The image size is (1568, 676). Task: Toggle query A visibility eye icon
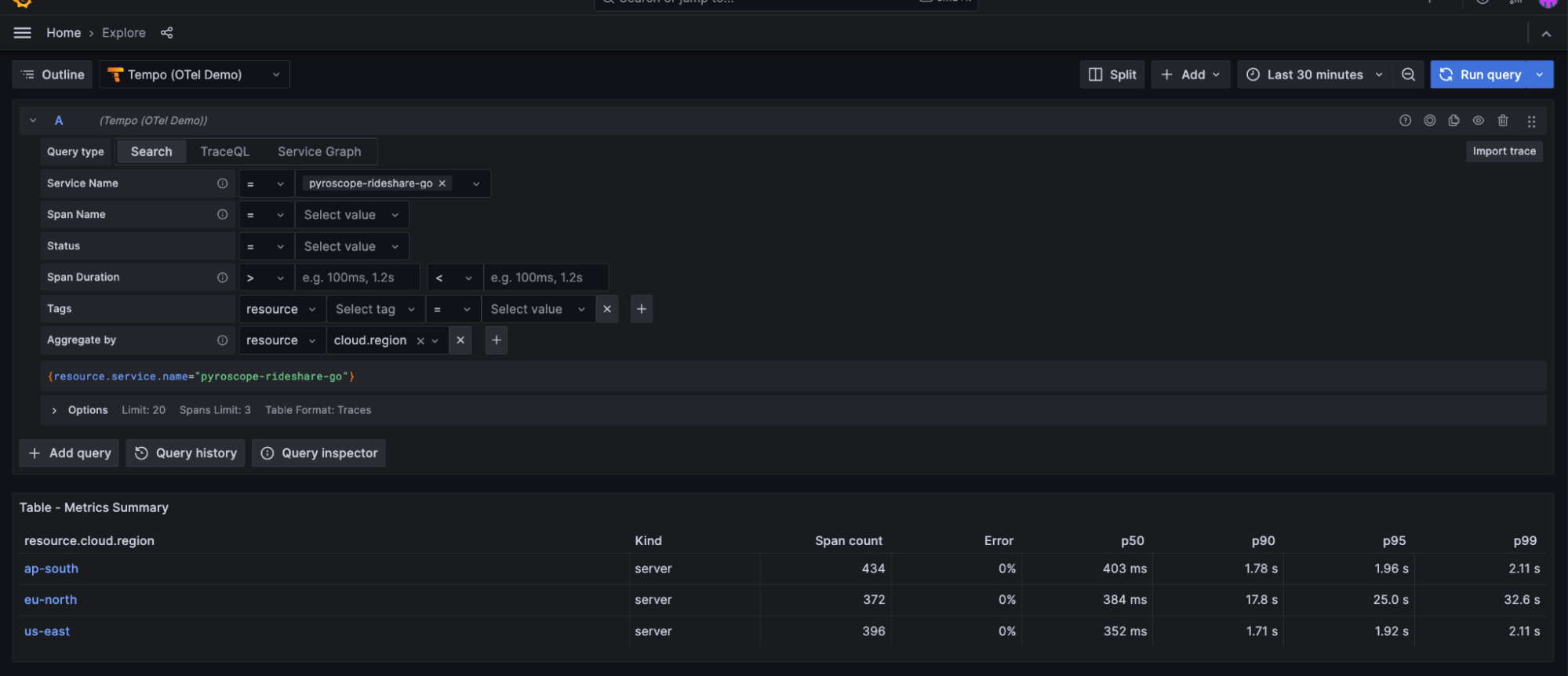point(1478,121)
